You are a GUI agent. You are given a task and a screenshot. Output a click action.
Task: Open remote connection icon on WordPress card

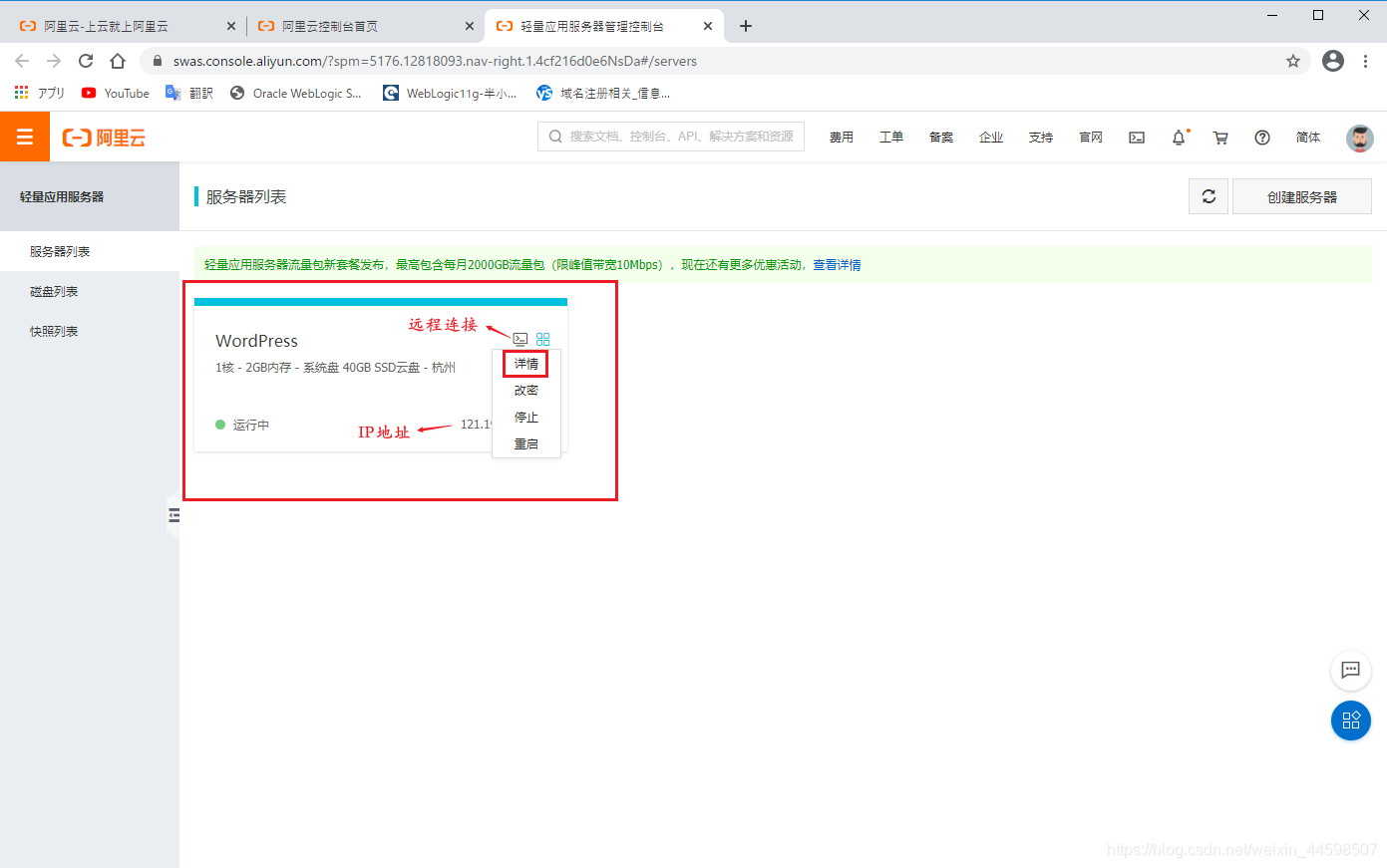tap(520, 339)
